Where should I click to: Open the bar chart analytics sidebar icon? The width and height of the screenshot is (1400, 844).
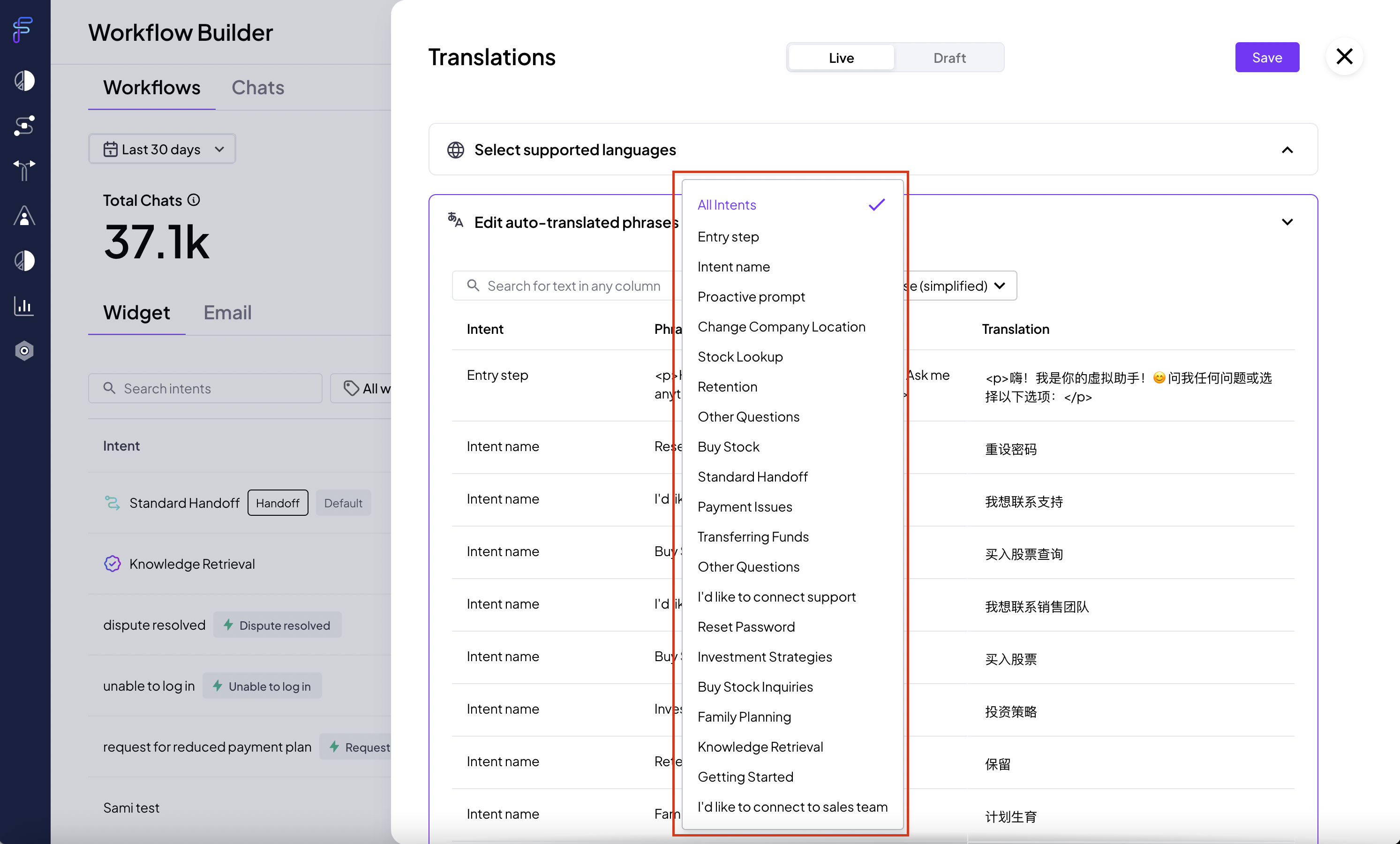(24, 306)
